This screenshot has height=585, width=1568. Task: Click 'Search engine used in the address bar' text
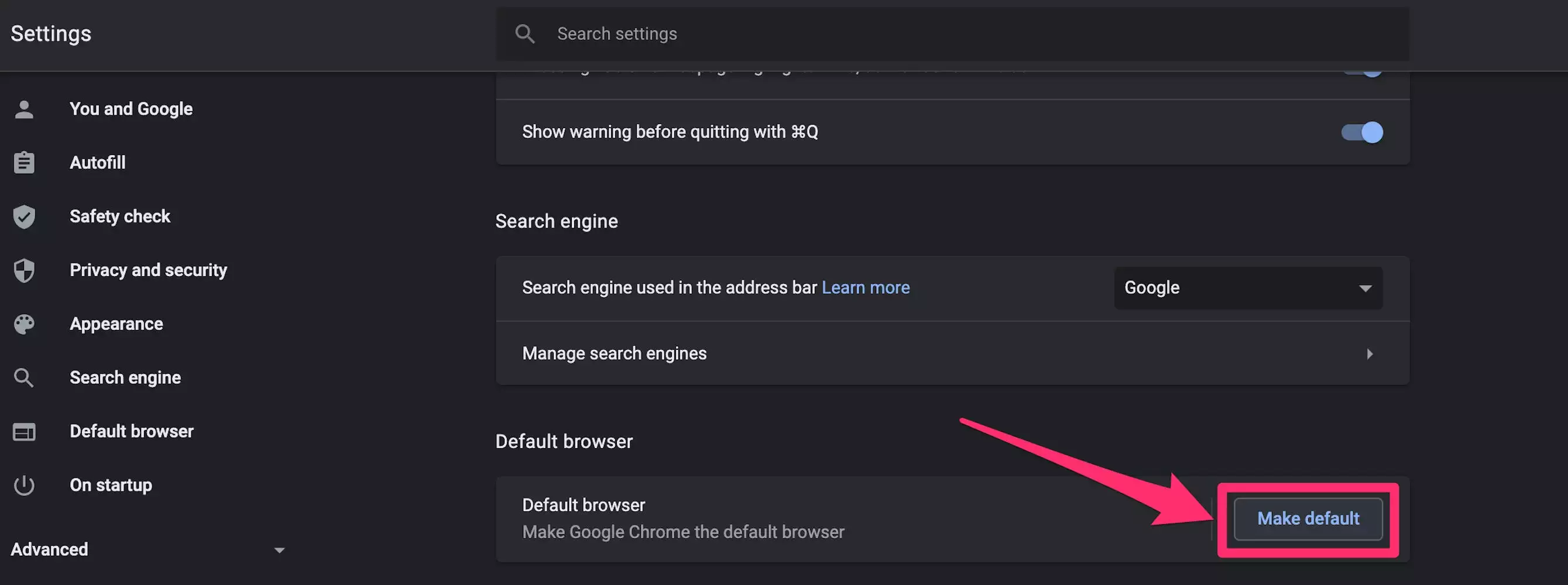pos(669,287)
